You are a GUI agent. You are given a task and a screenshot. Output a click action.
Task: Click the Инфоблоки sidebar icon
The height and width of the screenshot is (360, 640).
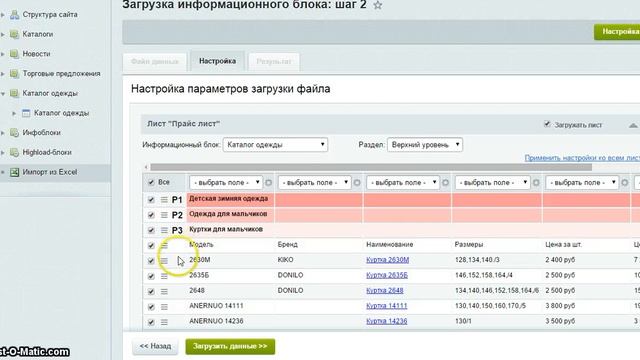tap(14, 133)
